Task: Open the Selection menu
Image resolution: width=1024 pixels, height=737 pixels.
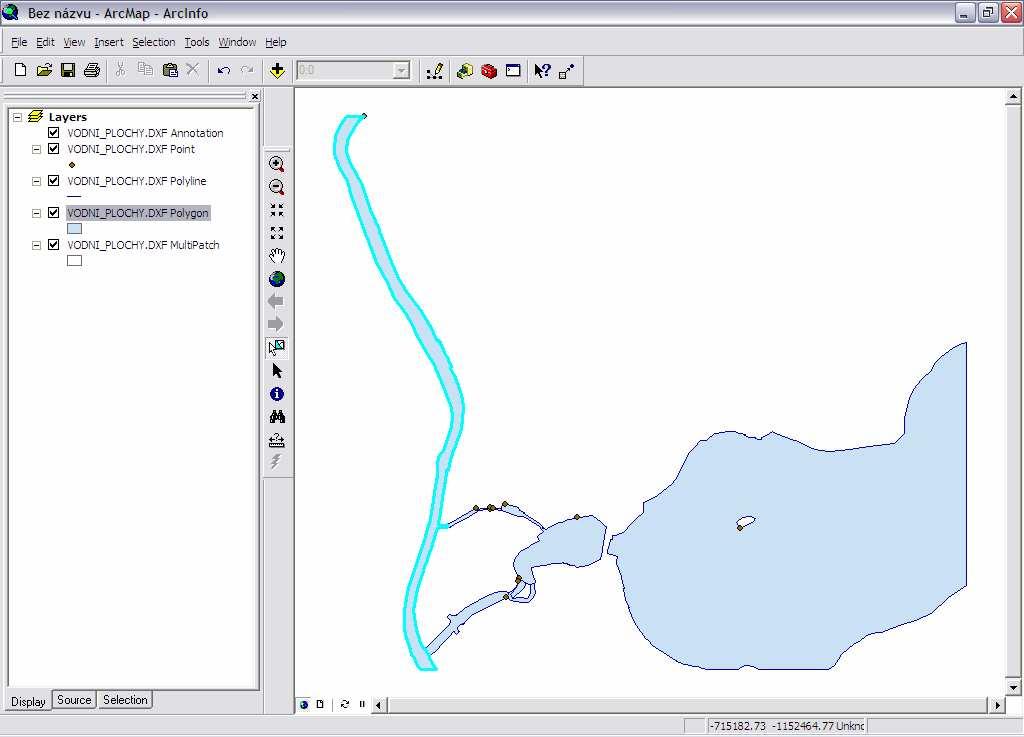Action: tap(153, 42)
